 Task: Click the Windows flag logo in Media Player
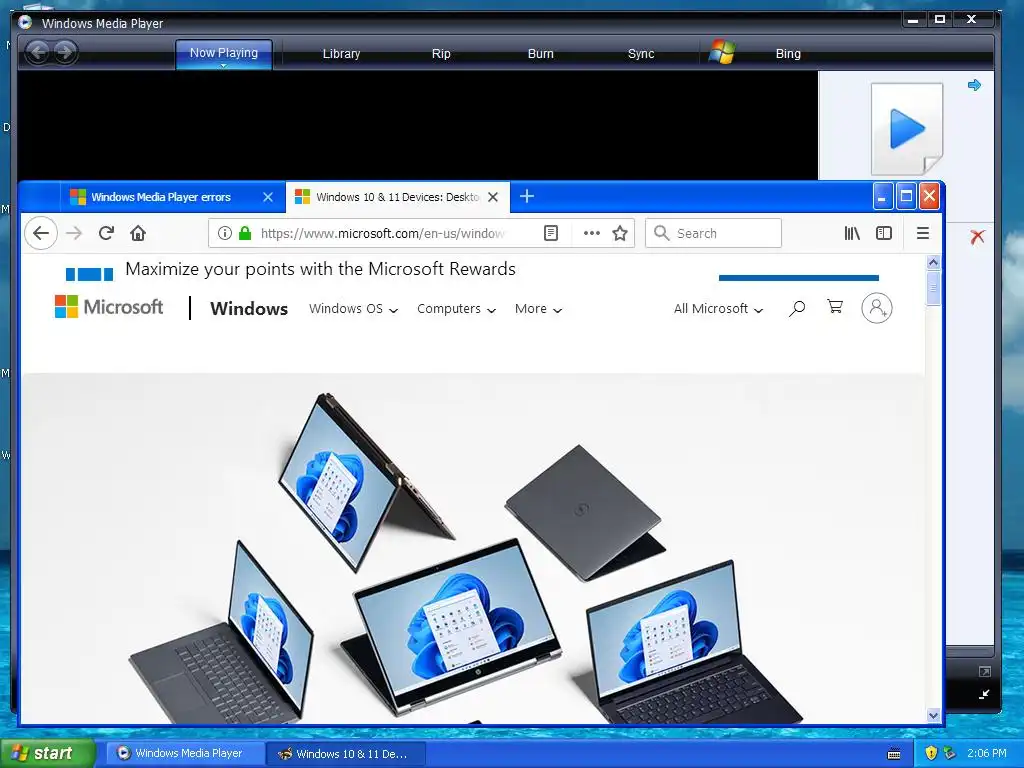722,52
